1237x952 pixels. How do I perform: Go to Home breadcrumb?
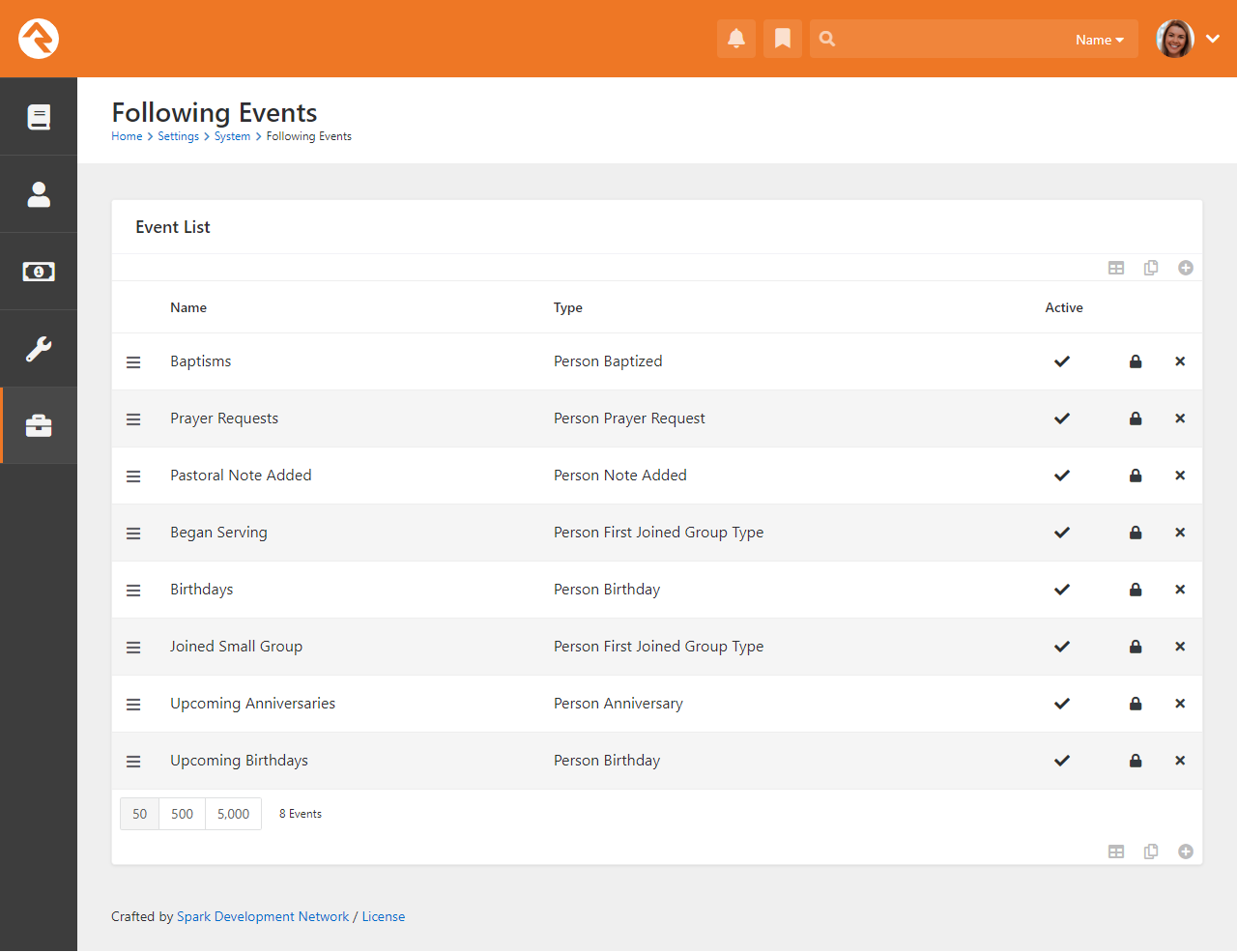tap(127, 136)
